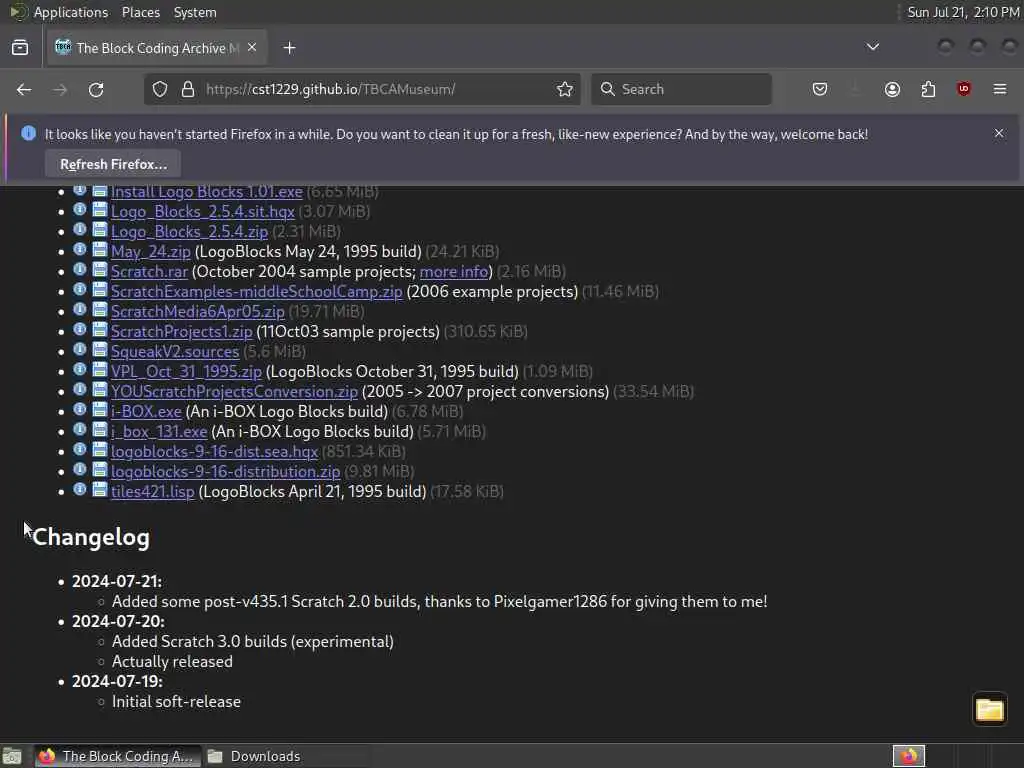The width and height of the screenshot is (1024, 768).
Task: Close The Block Coding Archive tab
Action: pos(252,48)
